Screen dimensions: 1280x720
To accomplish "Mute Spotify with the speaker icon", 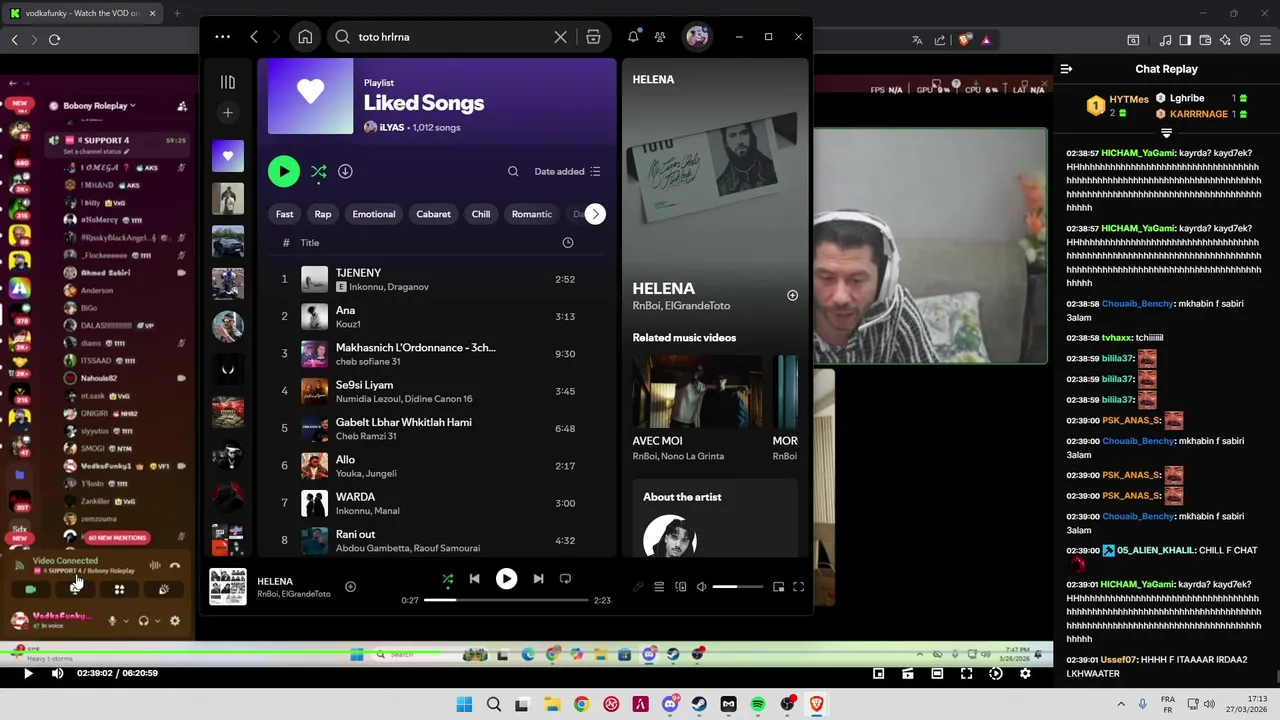I will [701, 587].
